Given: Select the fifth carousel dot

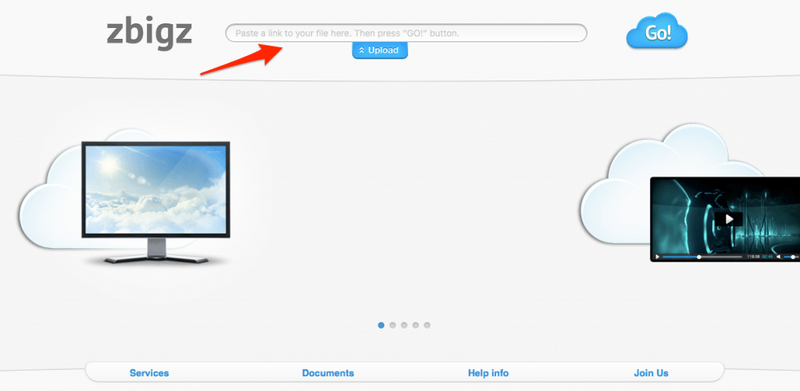Looking at the screenshot, I should [x=427, y=325].
